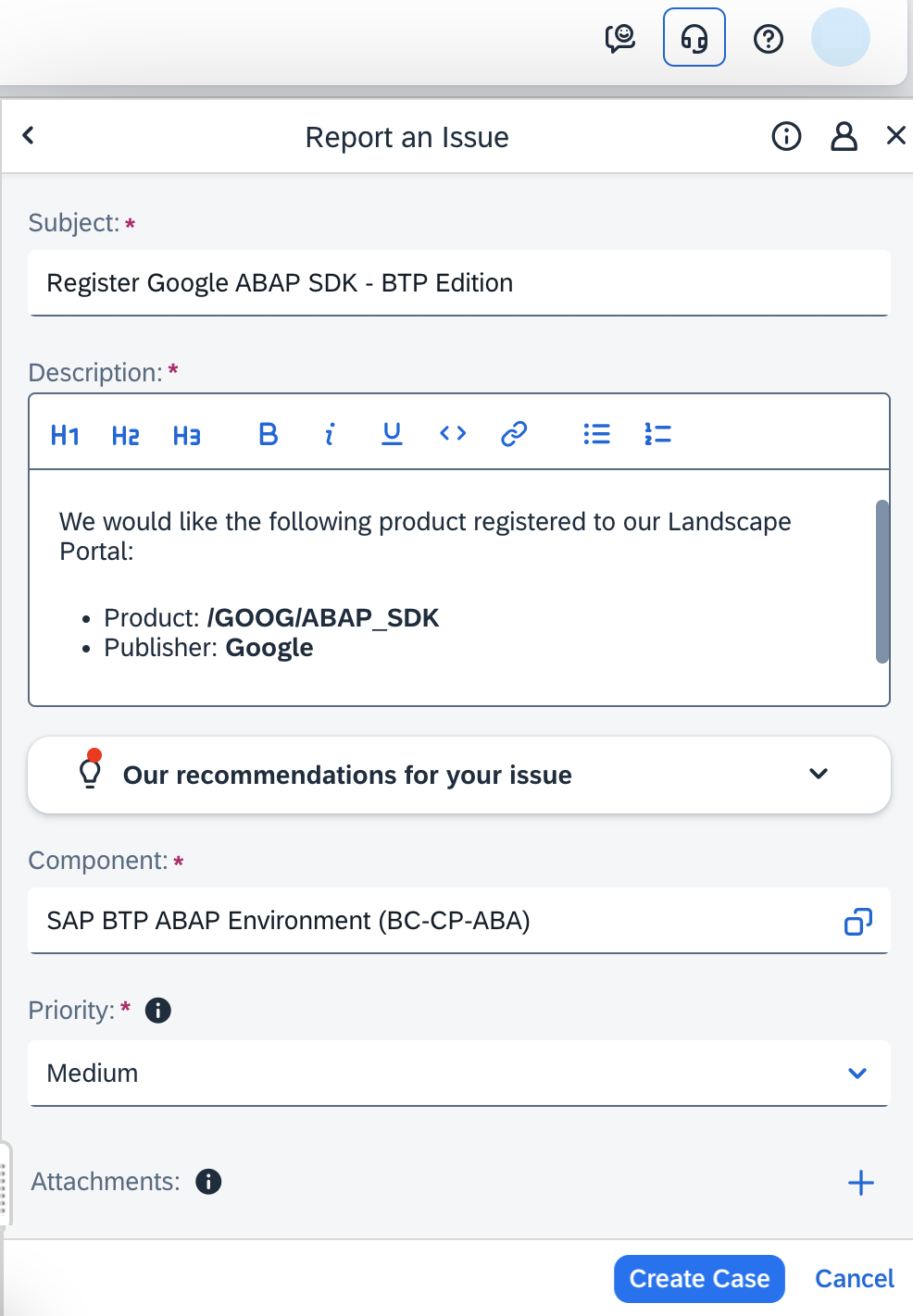Add an attachment with the plus icon
Image resolution: width=913 pixels, height=1316 pixels.
[x=860, y=1182]
